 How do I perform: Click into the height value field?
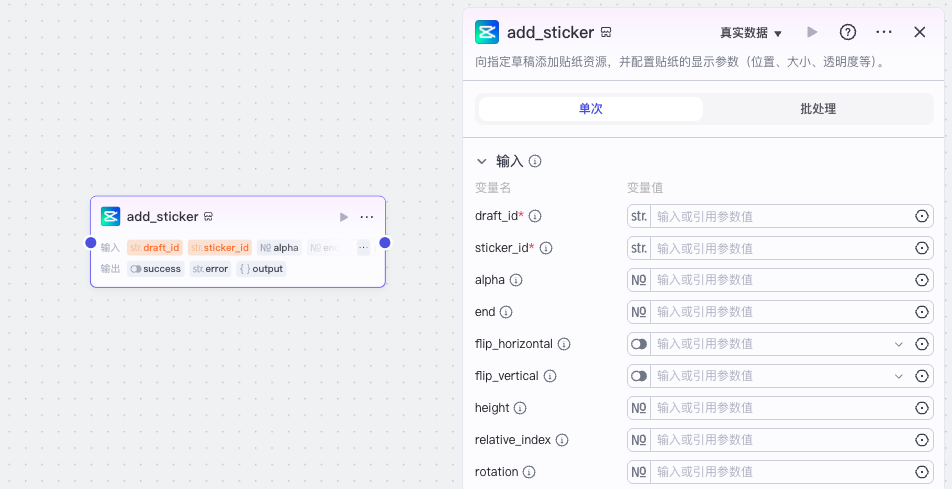pyautogui.click(x=780, y=408)
